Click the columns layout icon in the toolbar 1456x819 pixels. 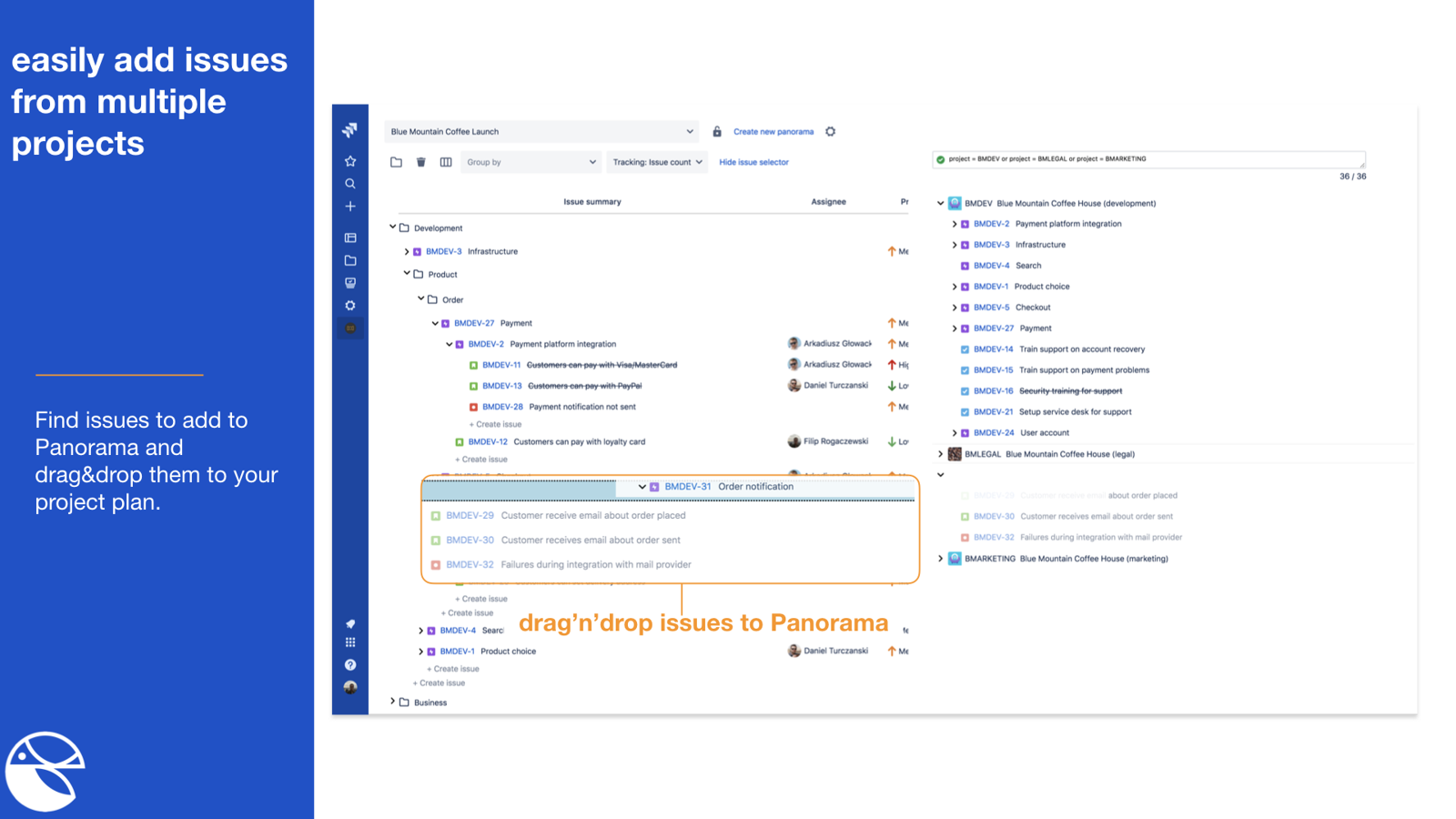coord(446,162)
